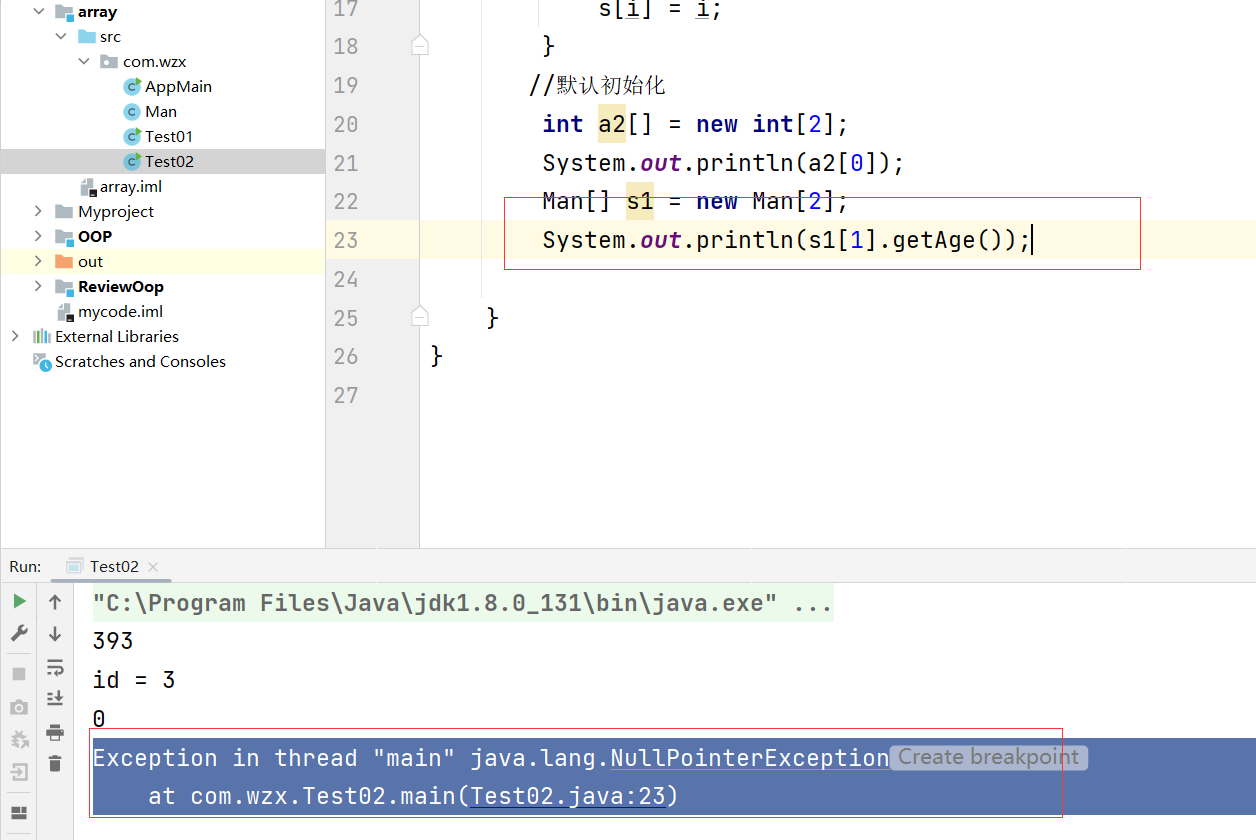
Task: Click console output 'id = 3'
Action: pyautogui.click(x=134, y=680)
